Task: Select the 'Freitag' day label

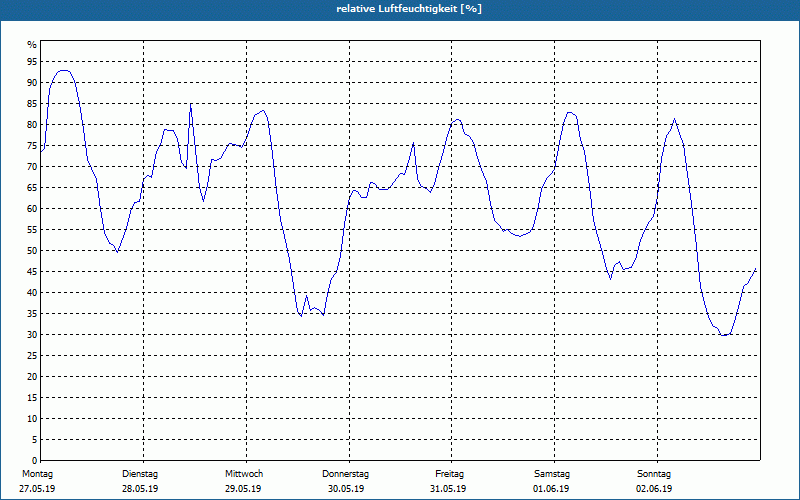Action: 449,474
